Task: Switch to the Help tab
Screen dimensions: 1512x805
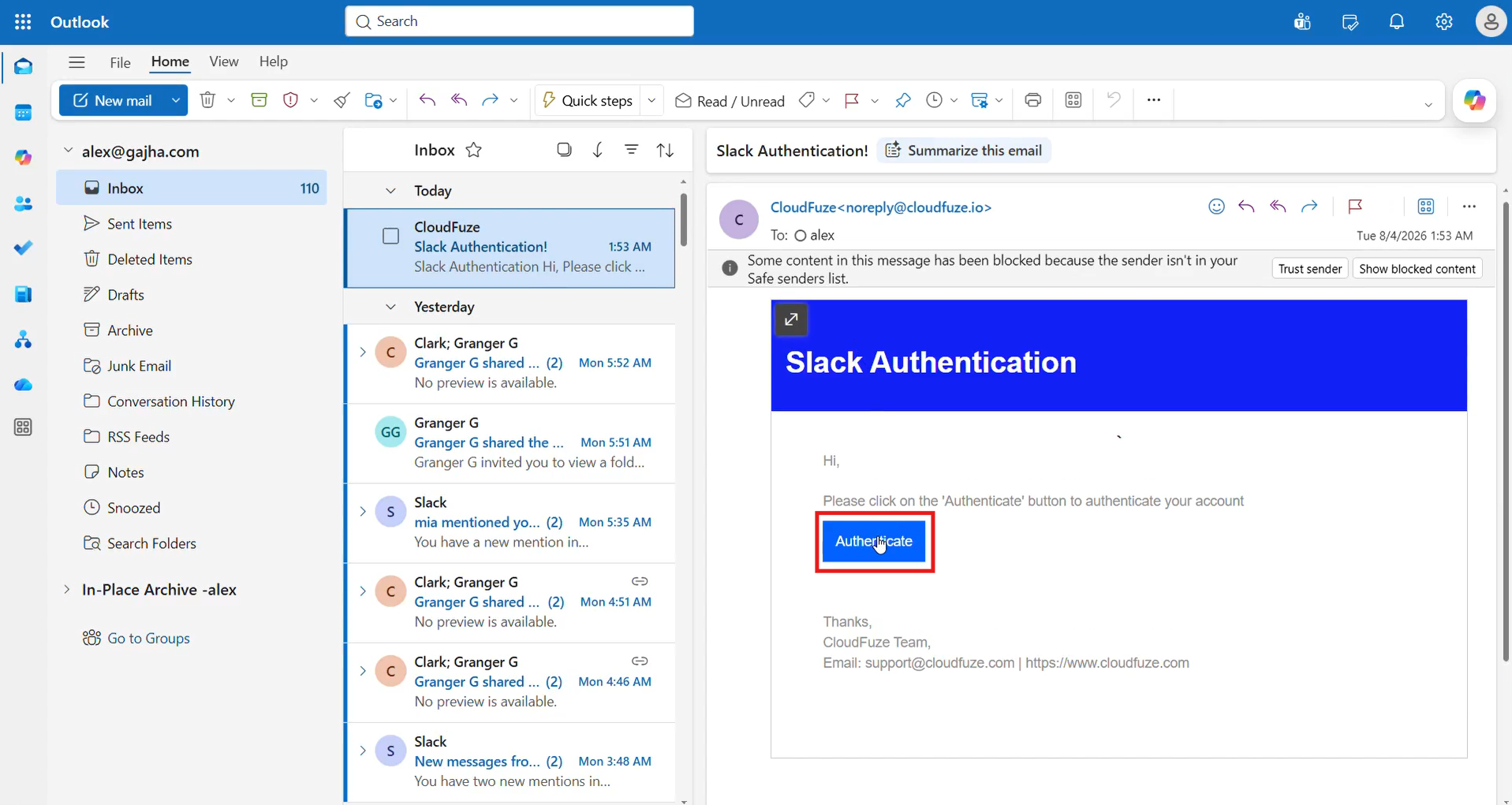Action: point(274,61)
